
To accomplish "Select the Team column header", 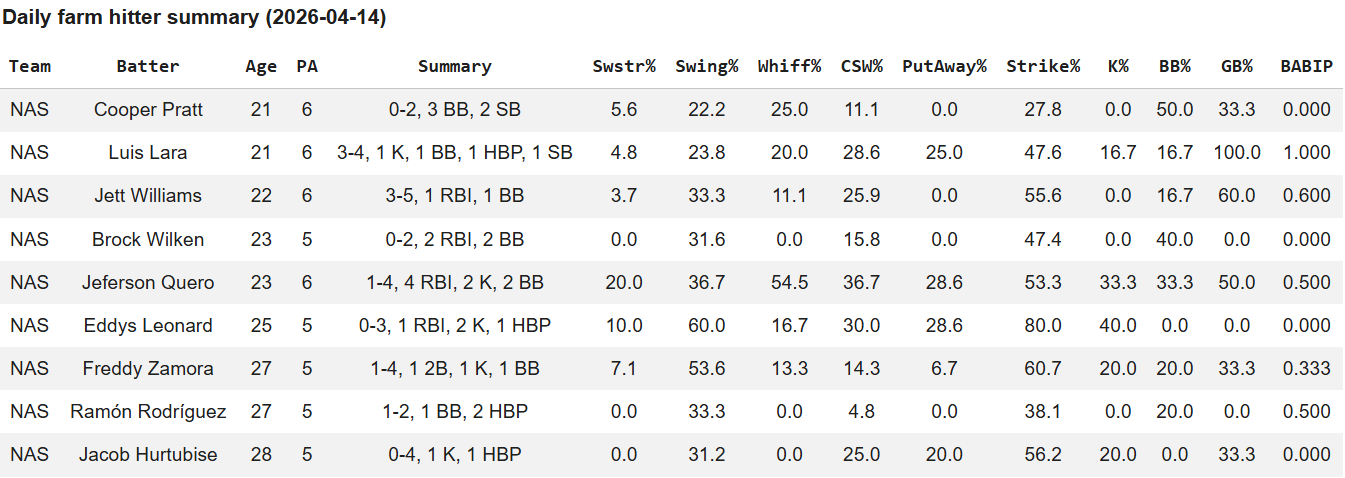I will (x=30, y=67).
